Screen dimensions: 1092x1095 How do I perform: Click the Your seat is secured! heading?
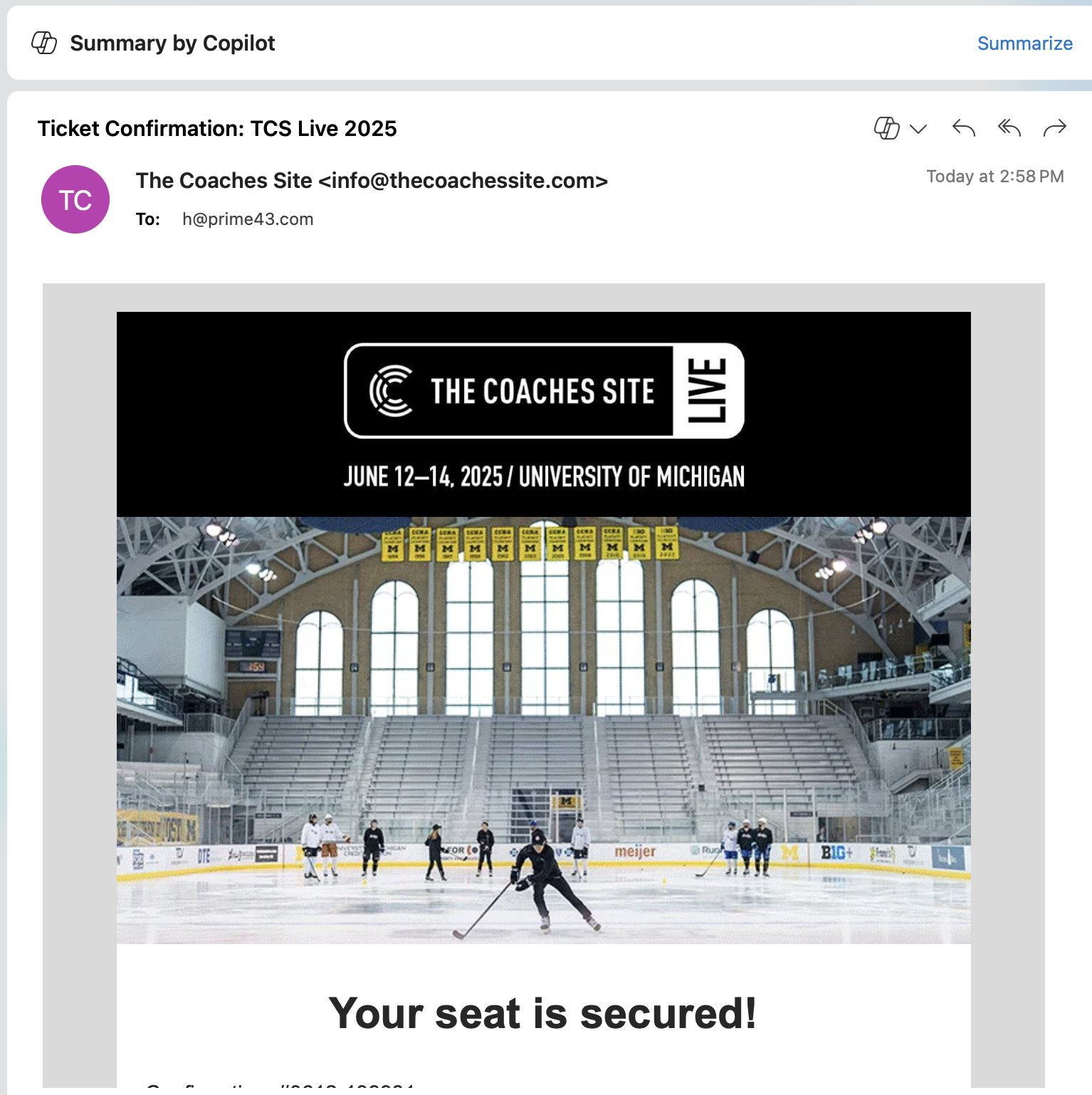pyautogui.click(x=542, y=1013)
